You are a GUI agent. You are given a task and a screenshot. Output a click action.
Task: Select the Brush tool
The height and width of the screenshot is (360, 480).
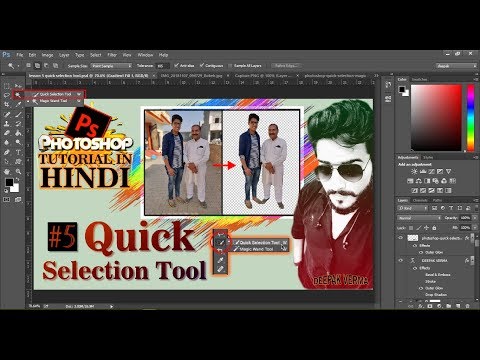[x=18, y=114]
